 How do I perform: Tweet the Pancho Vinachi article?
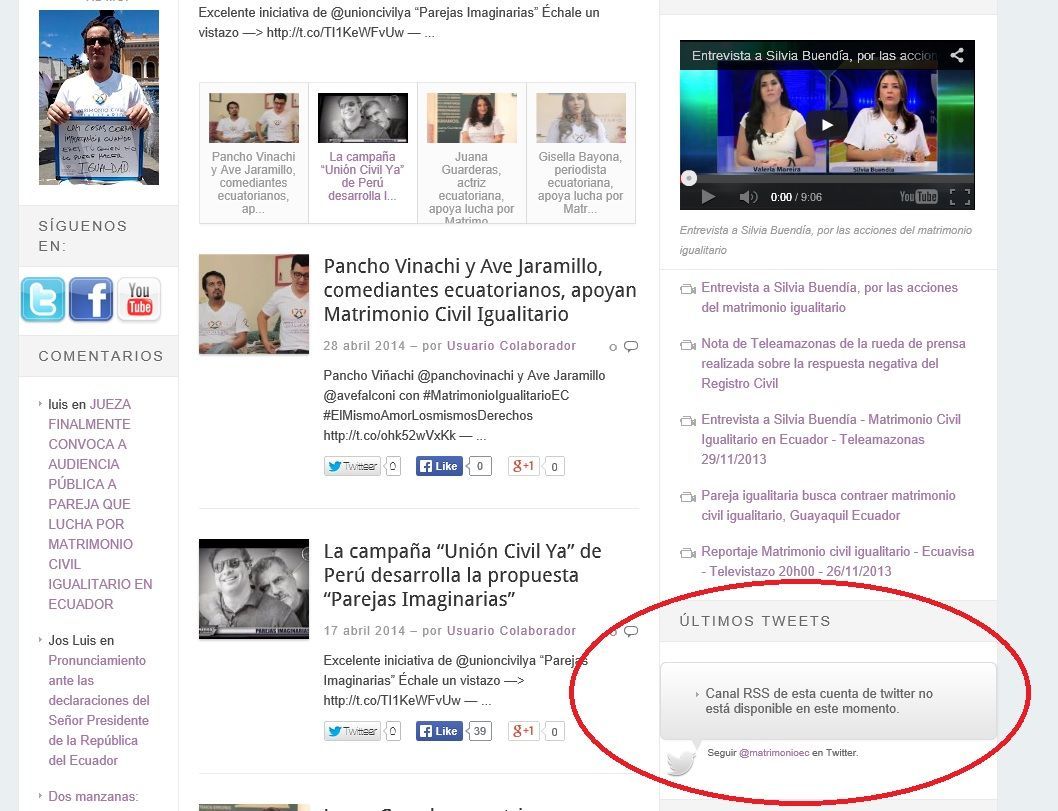(x=352, y=466)
